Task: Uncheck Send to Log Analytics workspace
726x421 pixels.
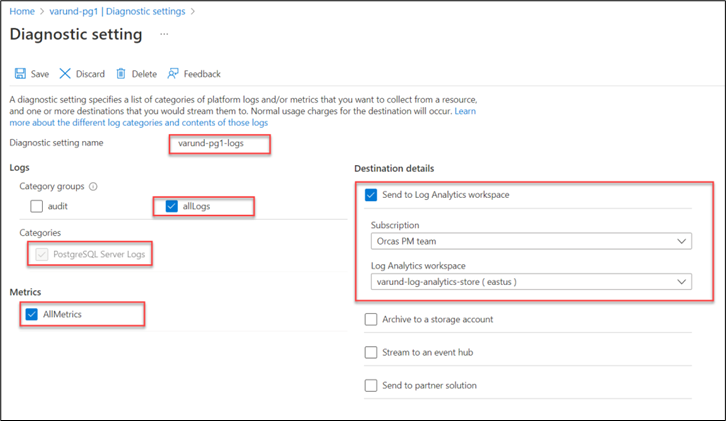Action: tap(373, 194)
